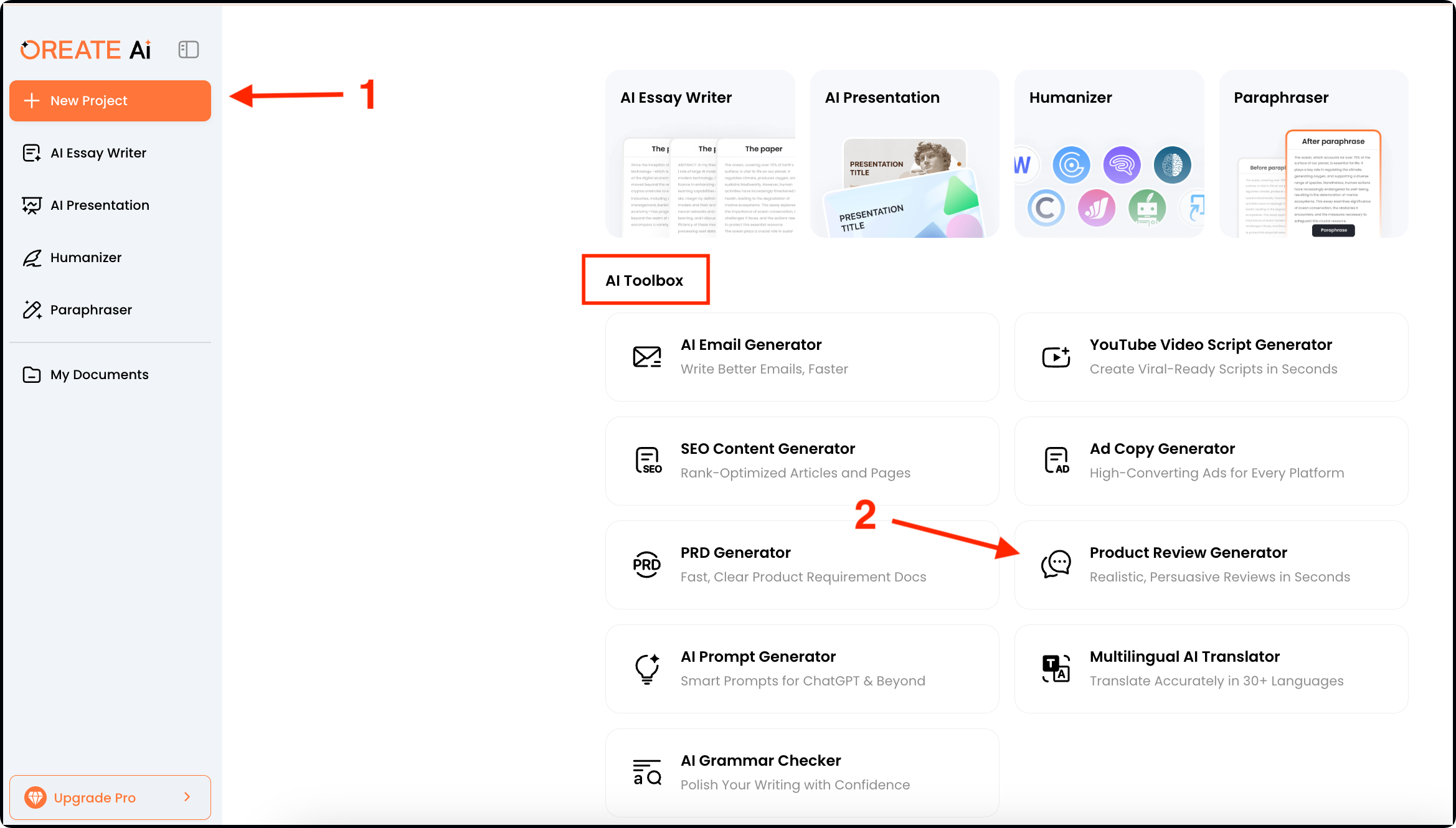
Task: Click the YouTube Video Script Generator icon
Action: (1056, 357)
